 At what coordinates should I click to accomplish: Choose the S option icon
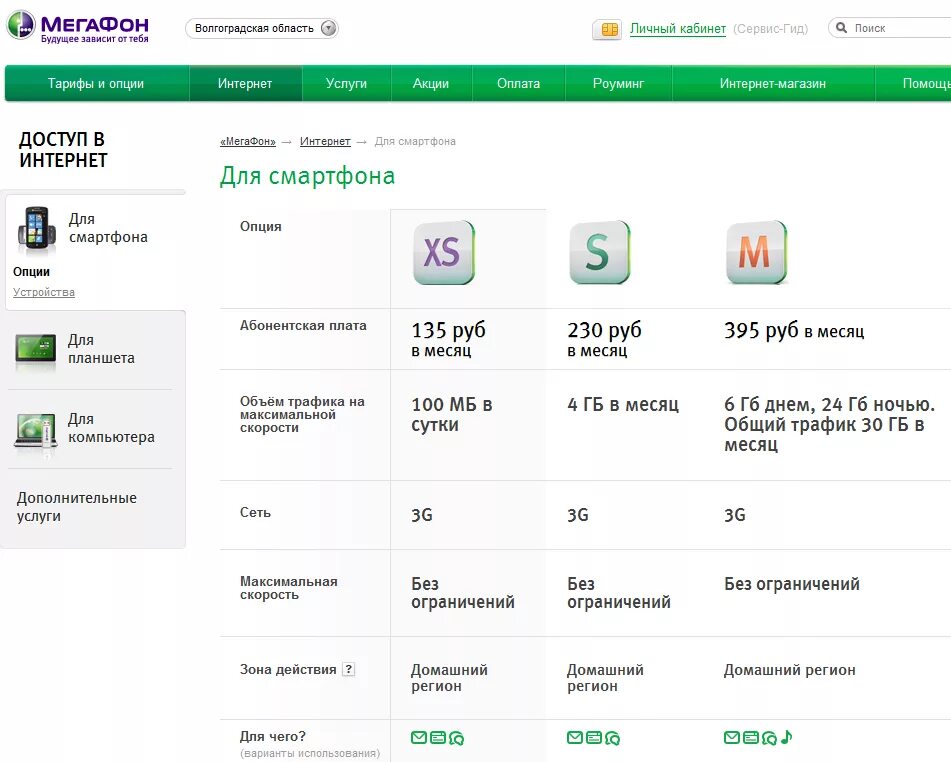599,252
